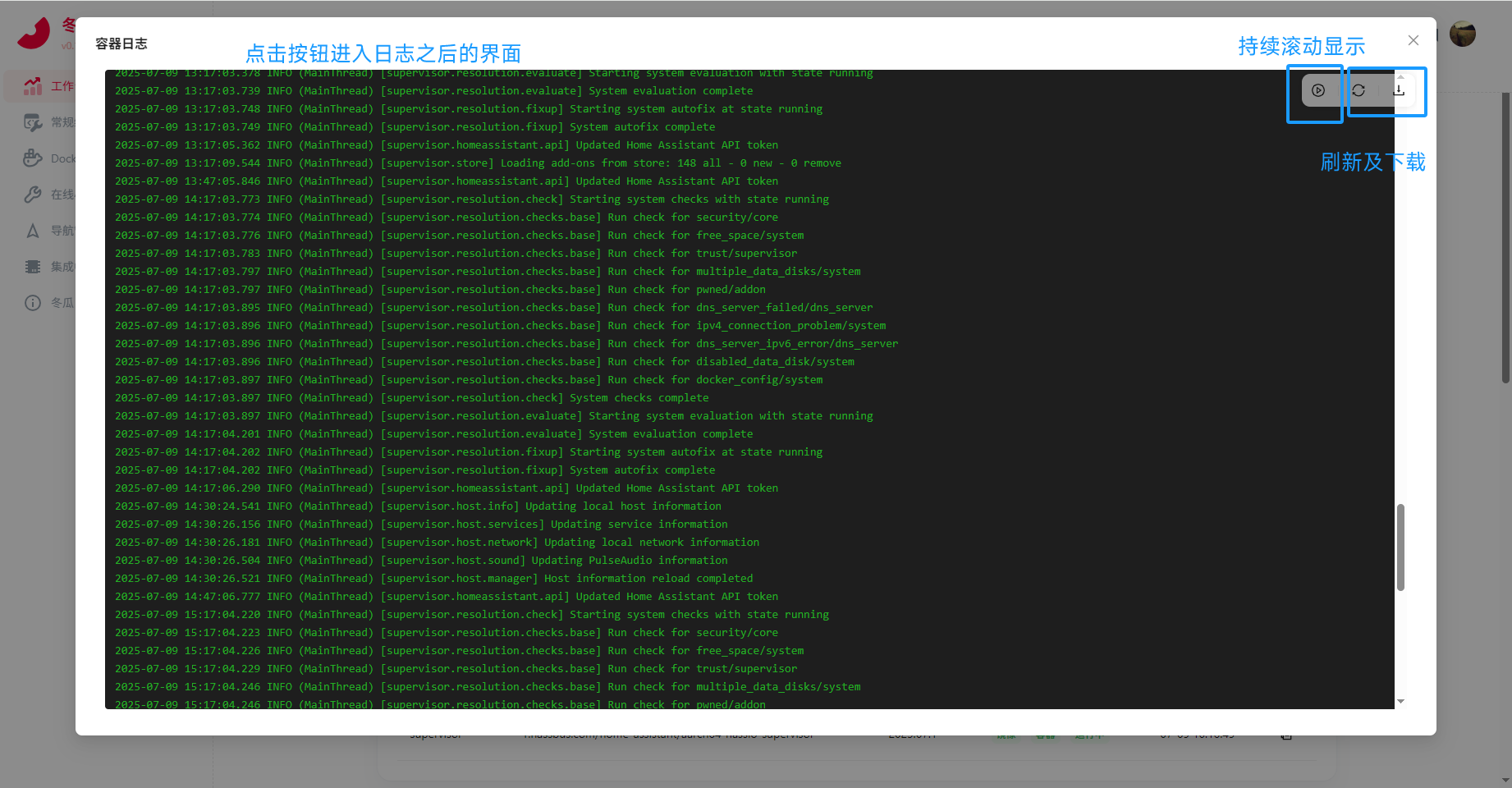This screenshot has height=788, width=1512.
Task: Click the log line timestamped 14:17:04.201
Action: point(433,434)
